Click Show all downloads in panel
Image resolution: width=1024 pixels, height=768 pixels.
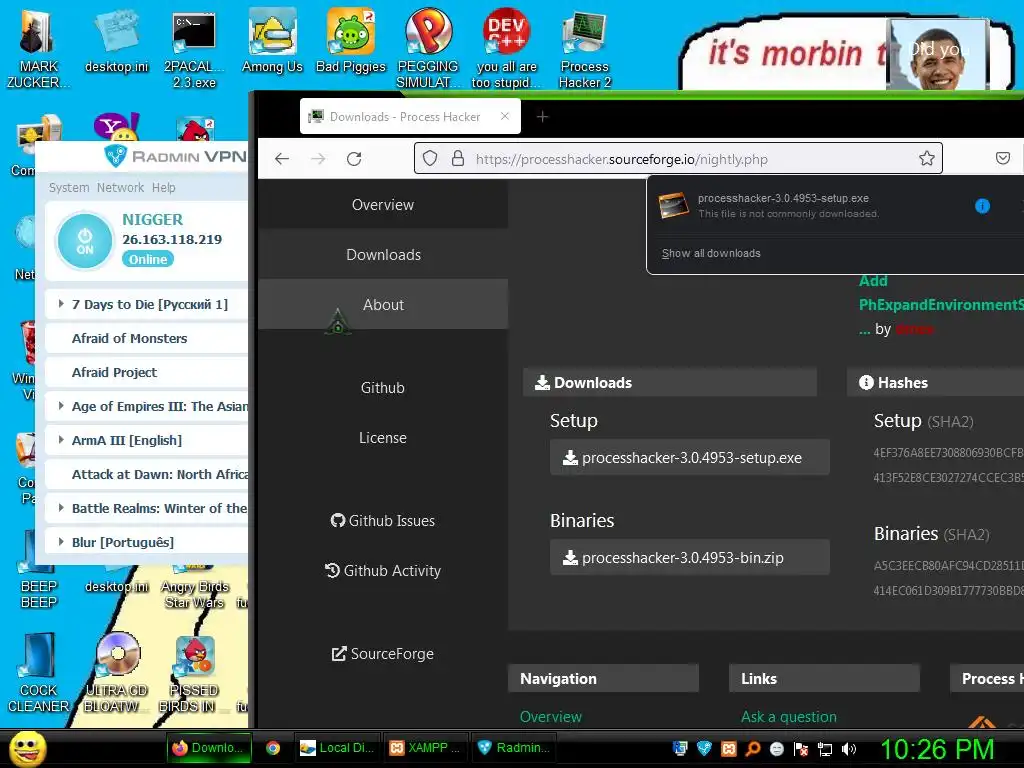(x=711, y=253)
